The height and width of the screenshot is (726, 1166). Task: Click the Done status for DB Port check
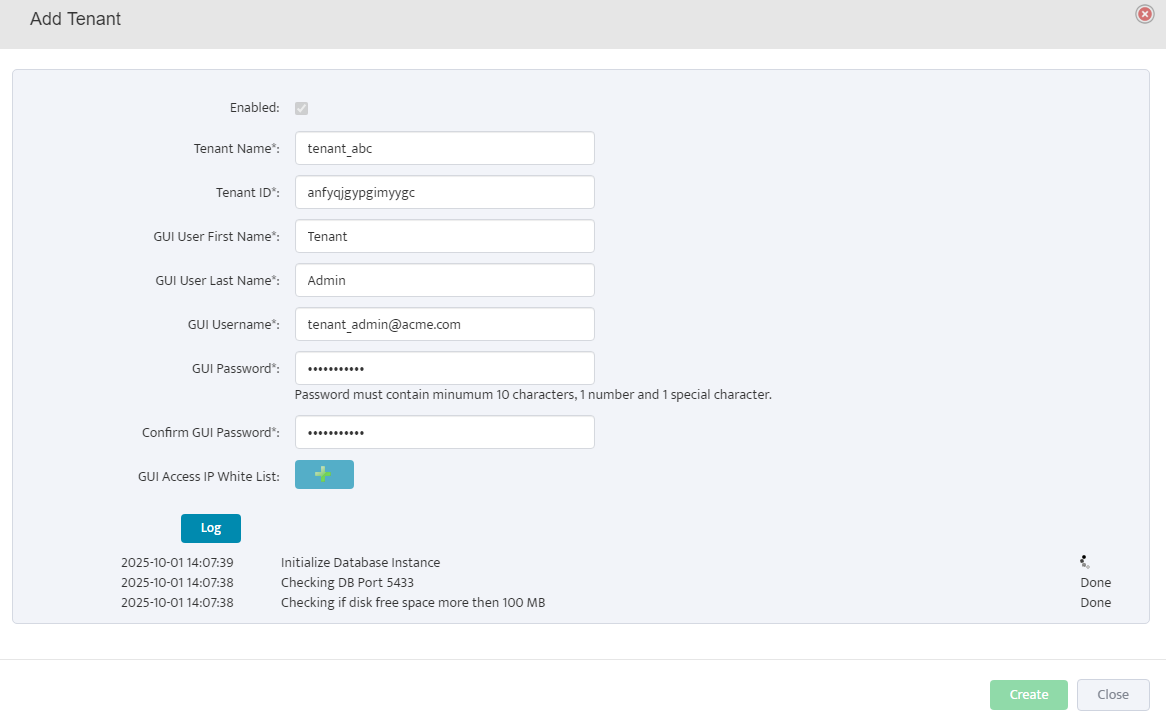tap(1095, 583)
